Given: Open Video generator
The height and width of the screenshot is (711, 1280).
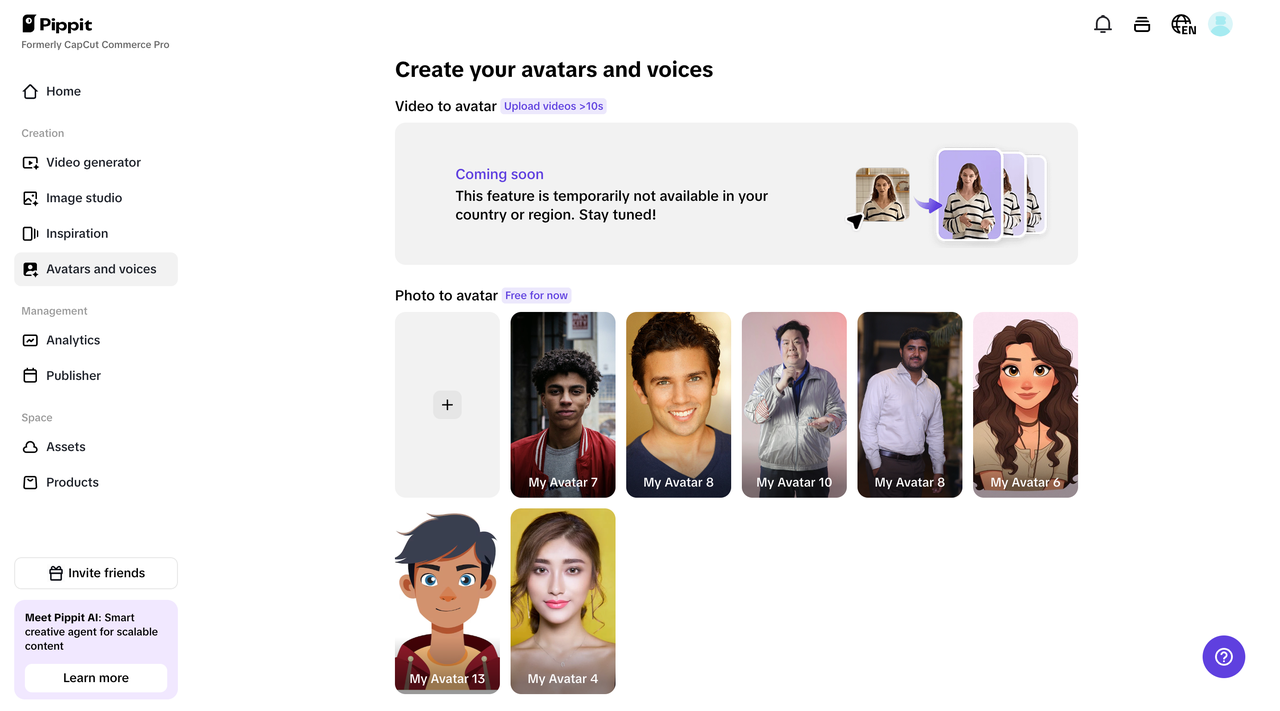Looking at the screenshot, I should click(93, 162).
